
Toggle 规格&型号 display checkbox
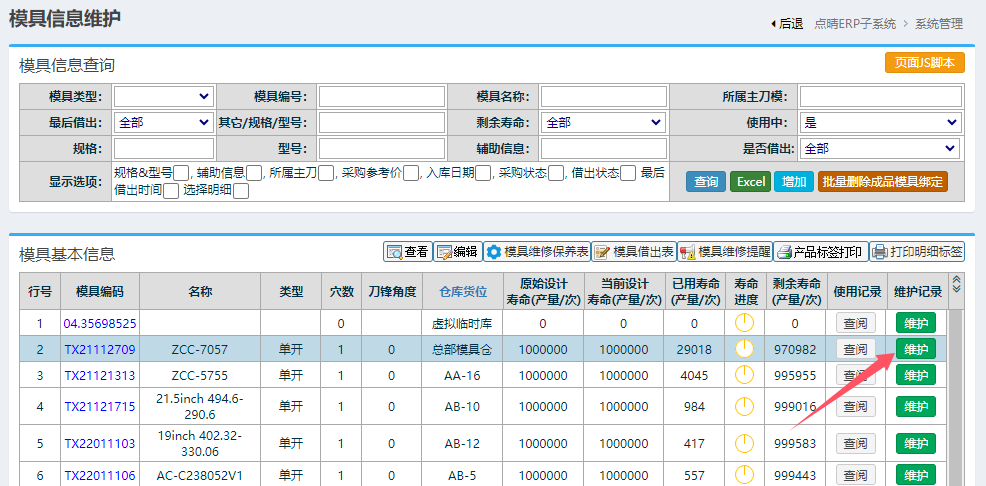(181, 173)
